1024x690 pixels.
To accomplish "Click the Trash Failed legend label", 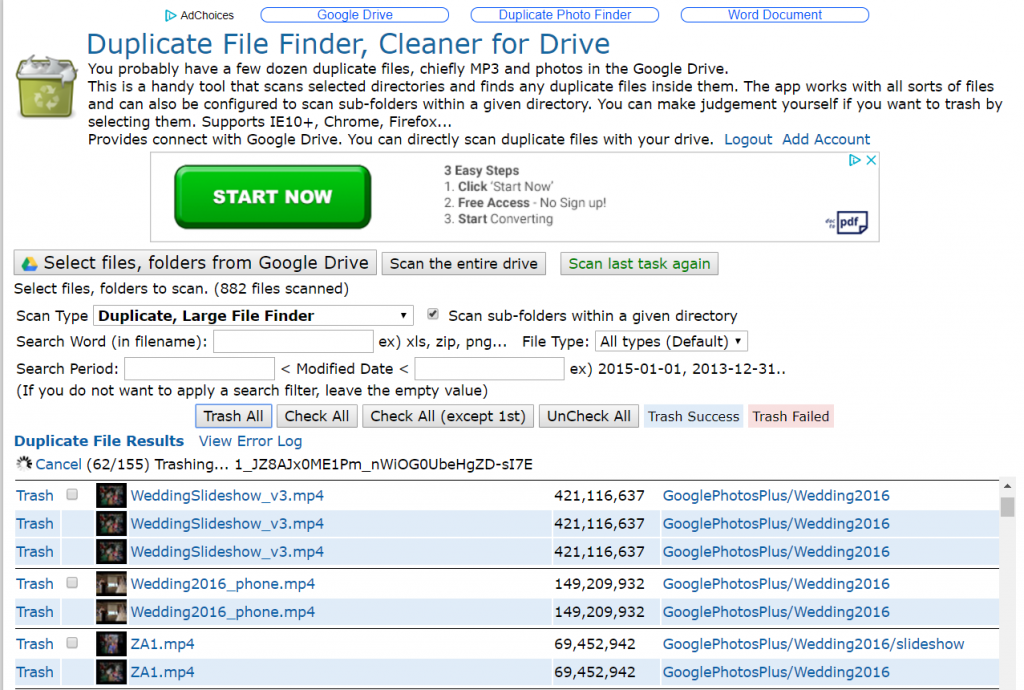I will click(791, 416).
